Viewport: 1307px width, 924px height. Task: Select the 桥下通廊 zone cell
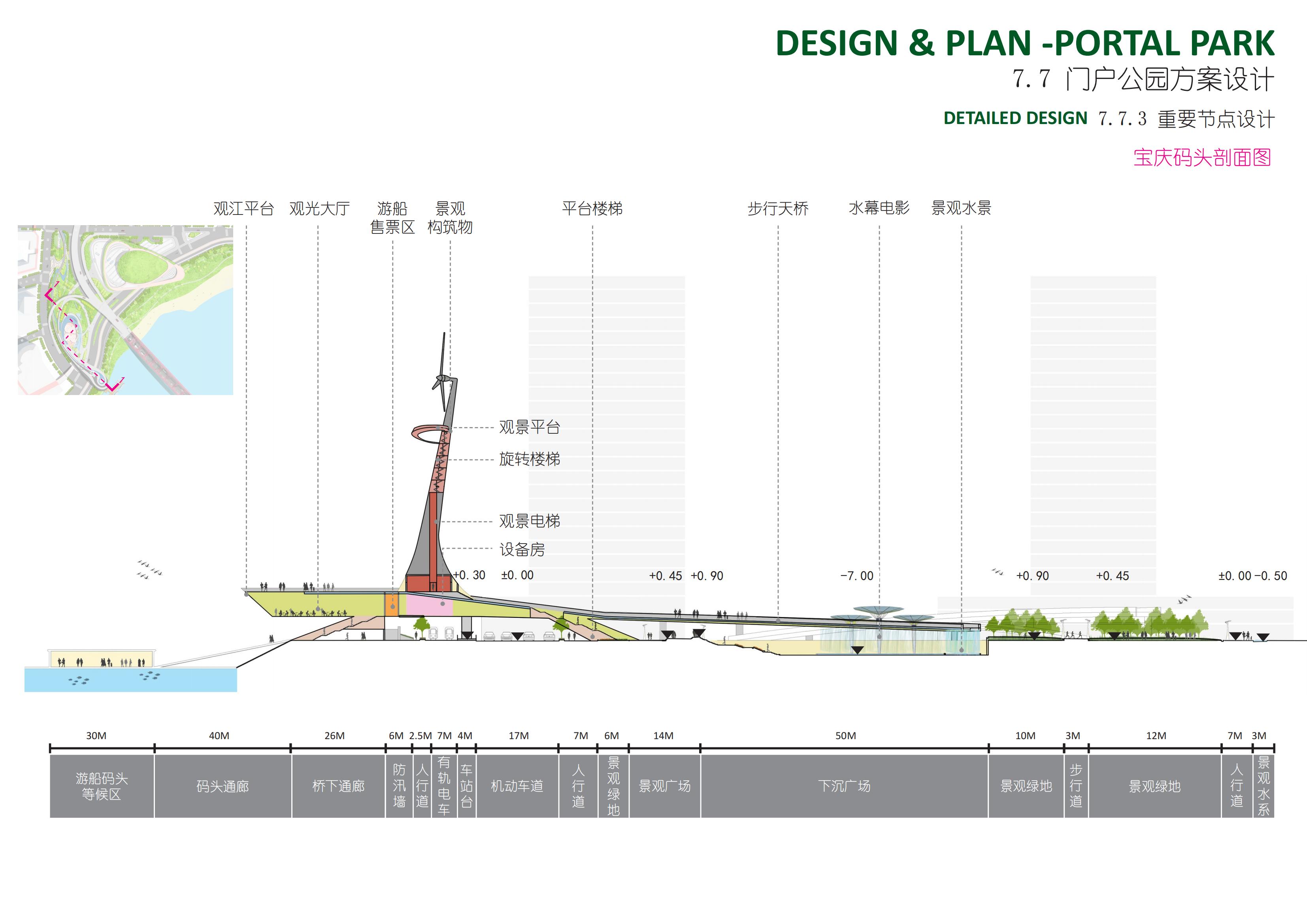[x=339, y=786]
